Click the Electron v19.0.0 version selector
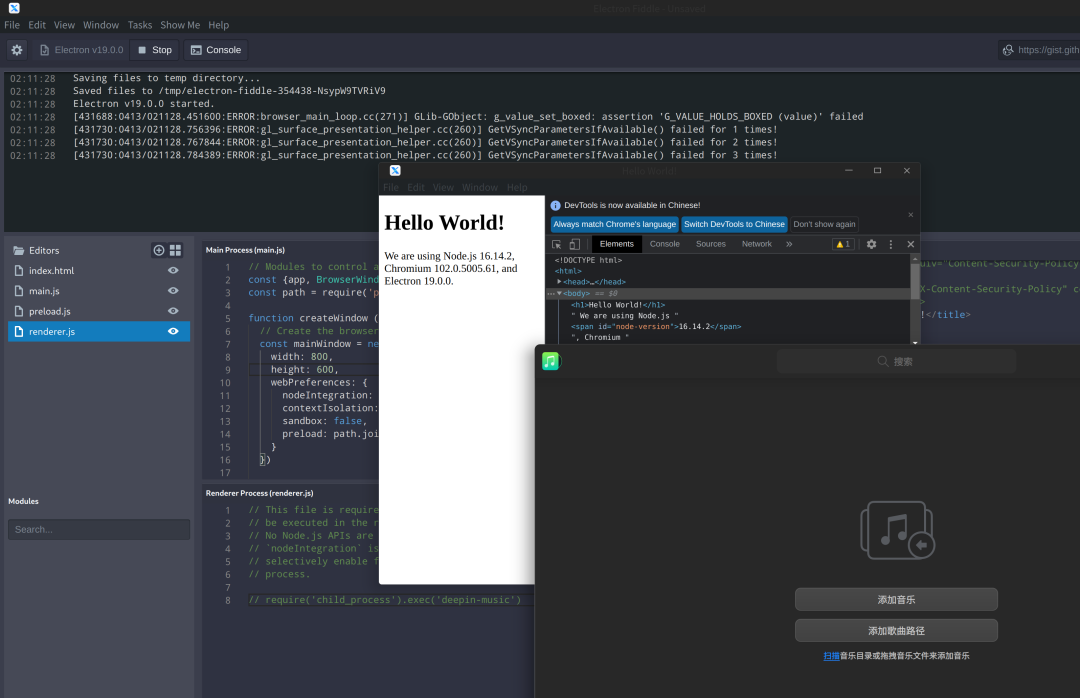This screenshot has height=698, width=1080. point(81,50)
